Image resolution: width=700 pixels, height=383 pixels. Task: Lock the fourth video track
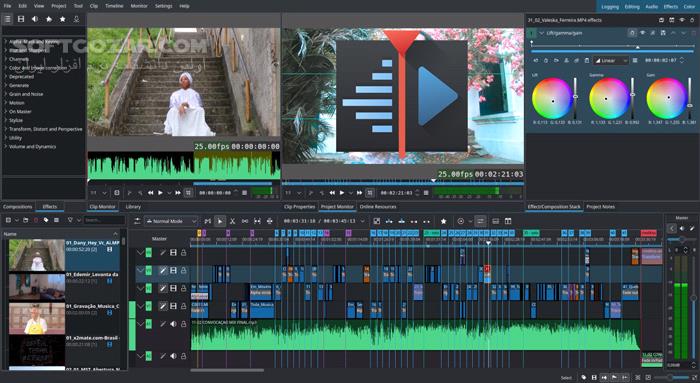(x=183, y=306)
